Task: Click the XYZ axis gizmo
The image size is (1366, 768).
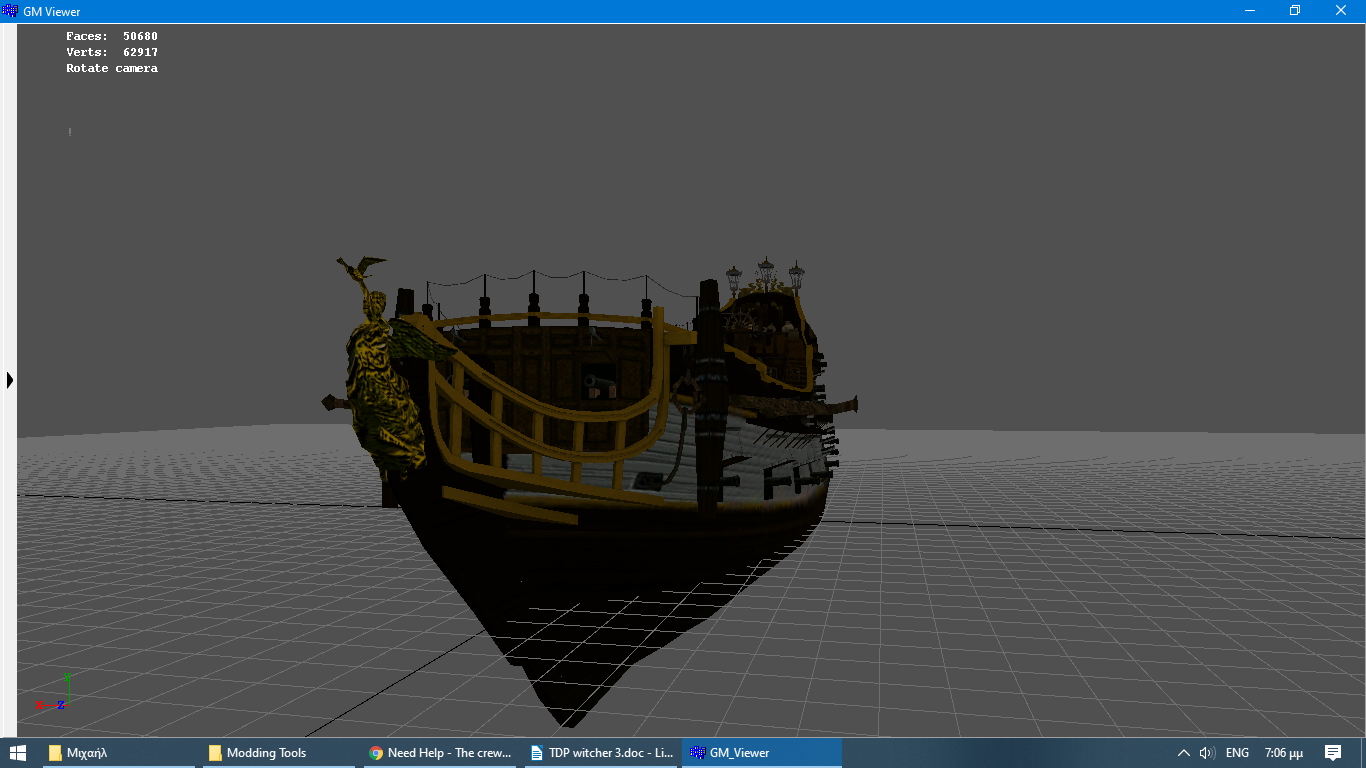Action: click(x=52, y=694)
